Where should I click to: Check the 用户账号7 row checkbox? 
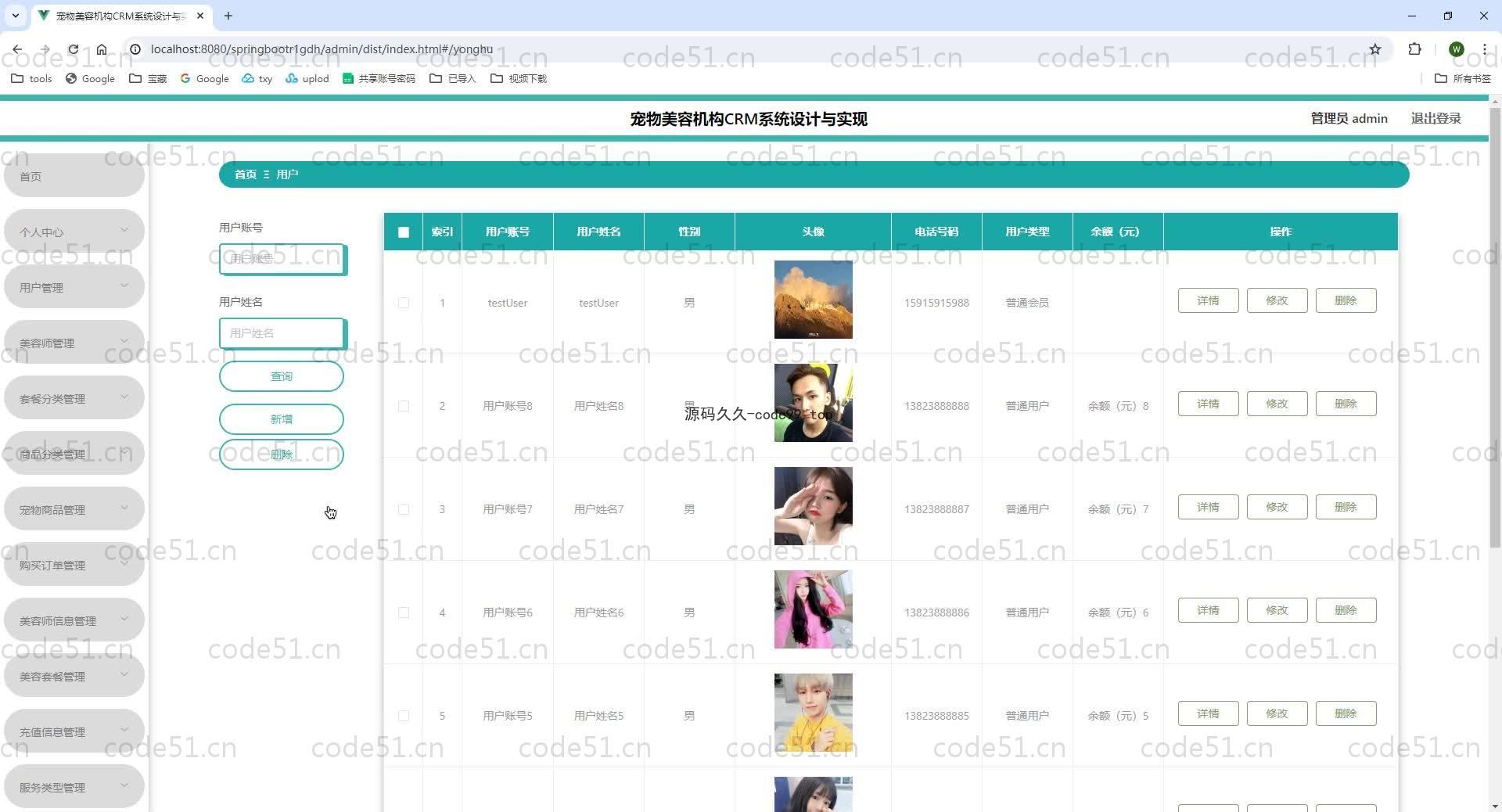click(x=404, y=509)
